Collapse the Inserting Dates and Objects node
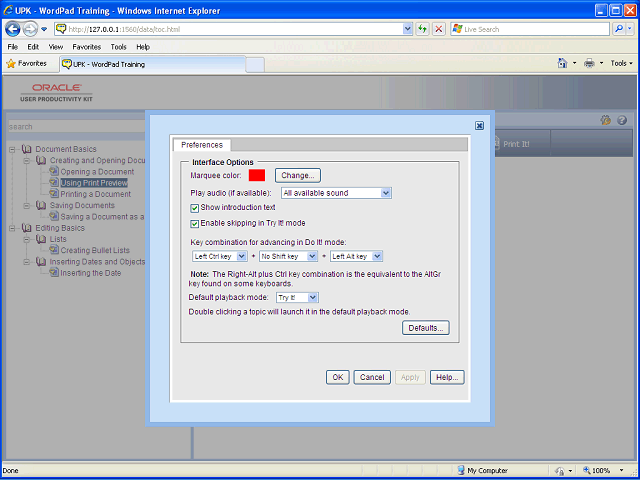The image size is (640, 480). point(27,262)
